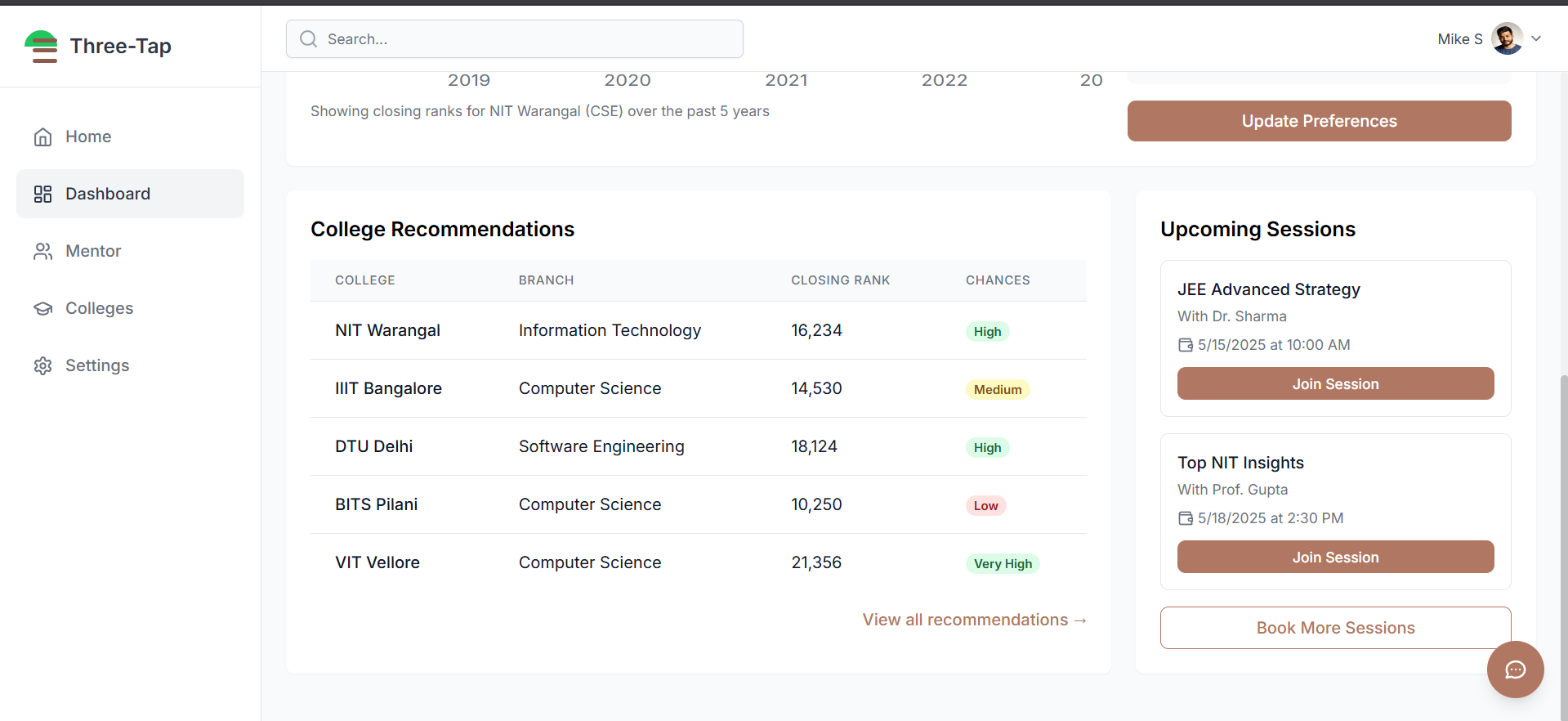Click Top NIT Insights session title

1240,463
